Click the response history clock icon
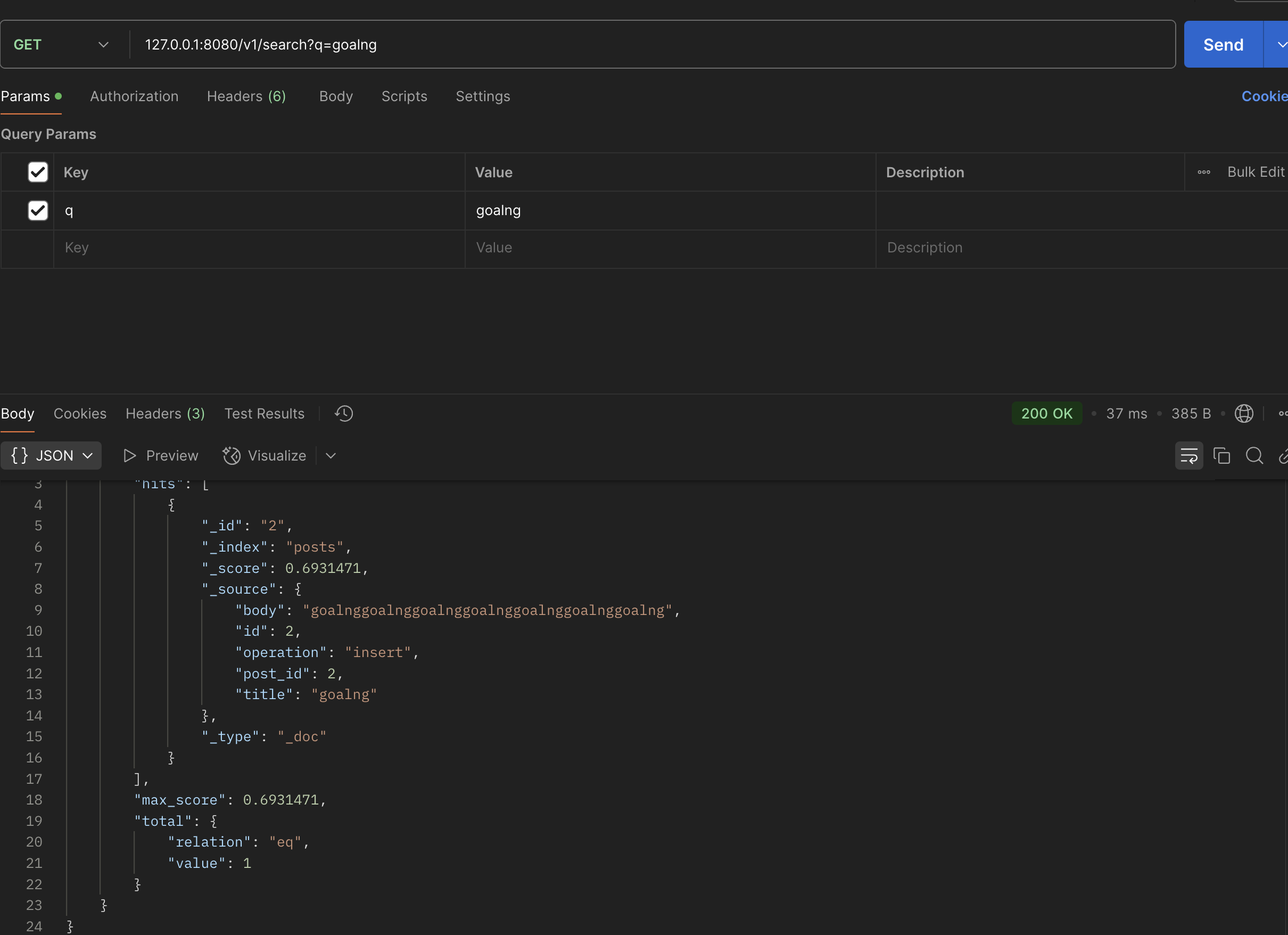Image resolution: width=1288 pixels, height=935 pixels. [344, 414]
